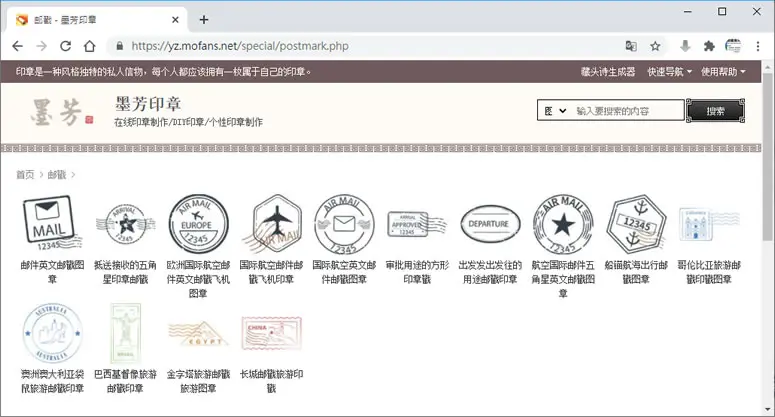Image resolution: width=775 pixels, height=417 pixels.
Task: Open the browser three-dot menu
Action: 758,46
